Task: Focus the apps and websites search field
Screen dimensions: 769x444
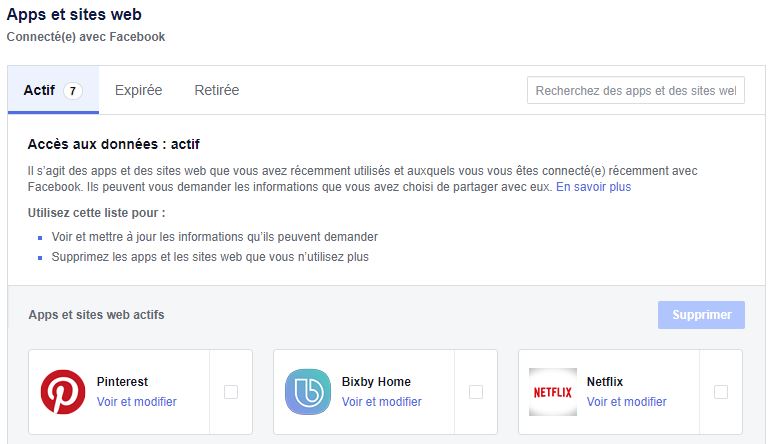Action: (636, 90)
